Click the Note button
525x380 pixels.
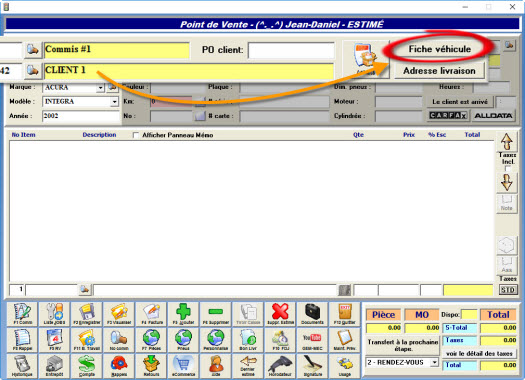pos(507,203)
